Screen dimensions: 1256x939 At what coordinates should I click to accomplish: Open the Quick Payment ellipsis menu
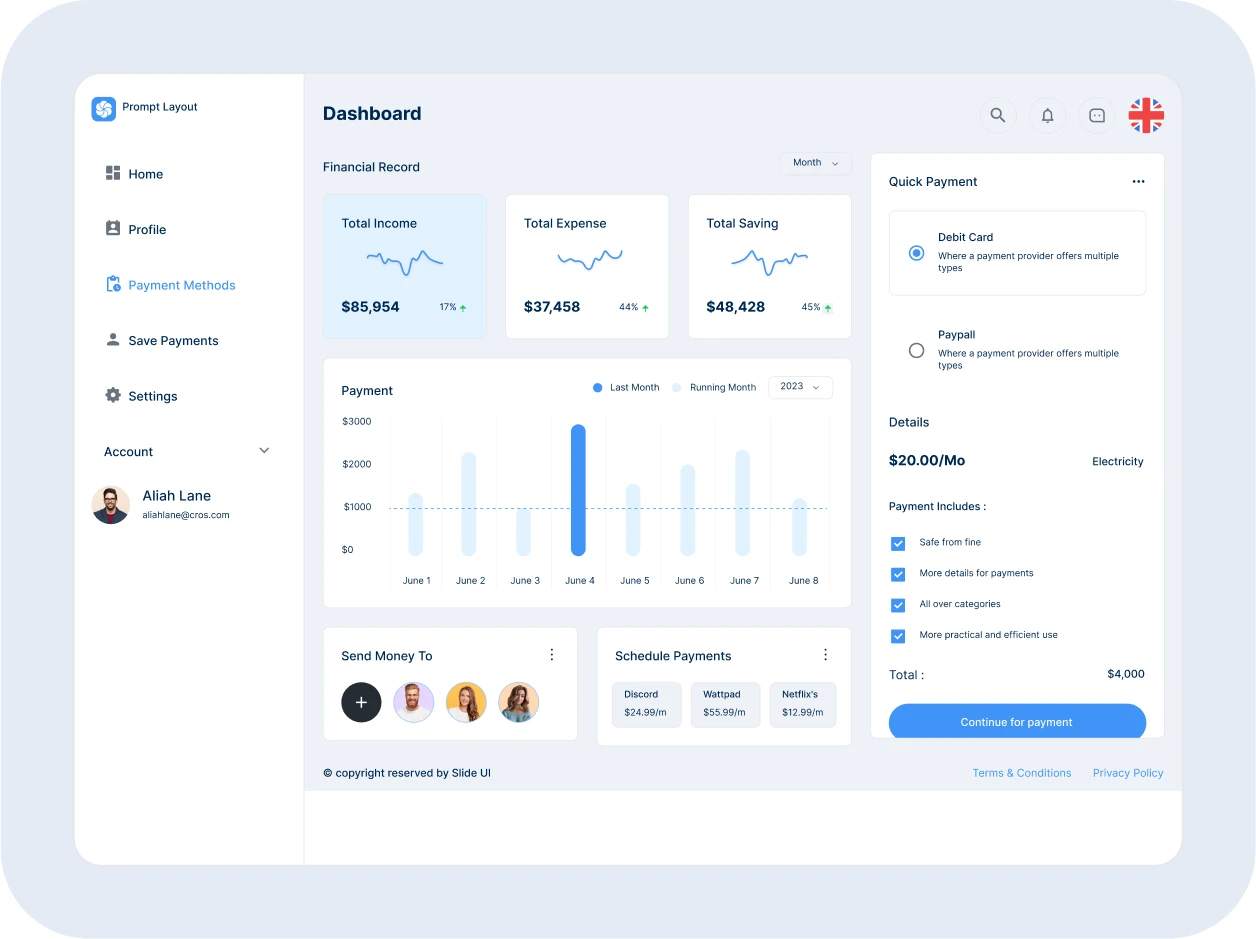click(x=1138, y=181)
